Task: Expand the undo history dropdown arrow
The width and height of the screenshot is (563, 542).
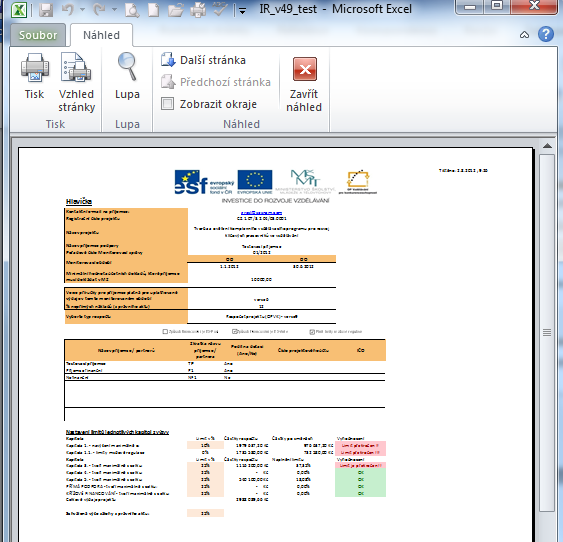Action: (x=82, y=10)
